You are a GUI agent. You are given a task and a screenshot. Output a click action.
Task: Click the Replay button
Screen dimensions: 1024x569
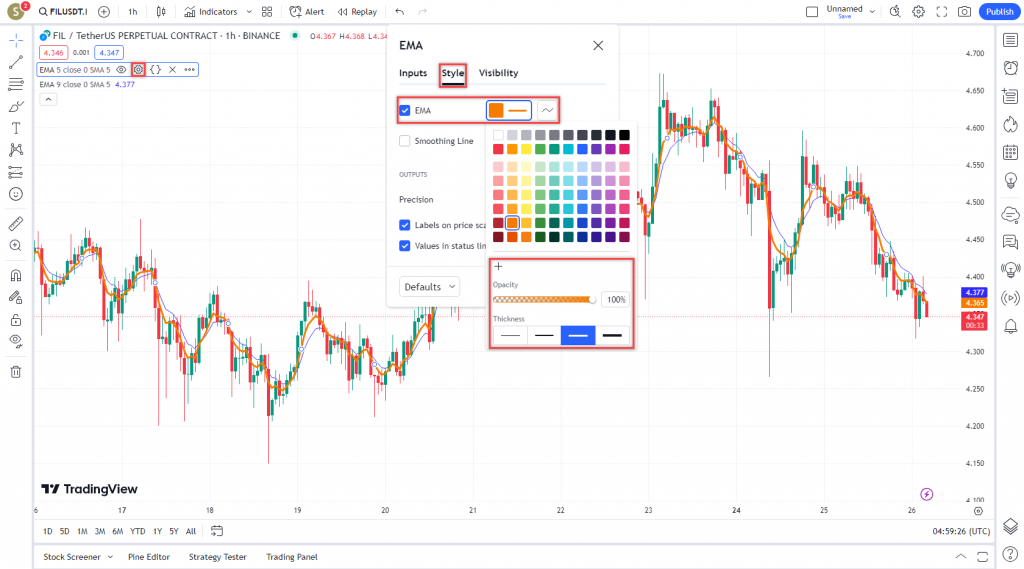pos(357,12)
